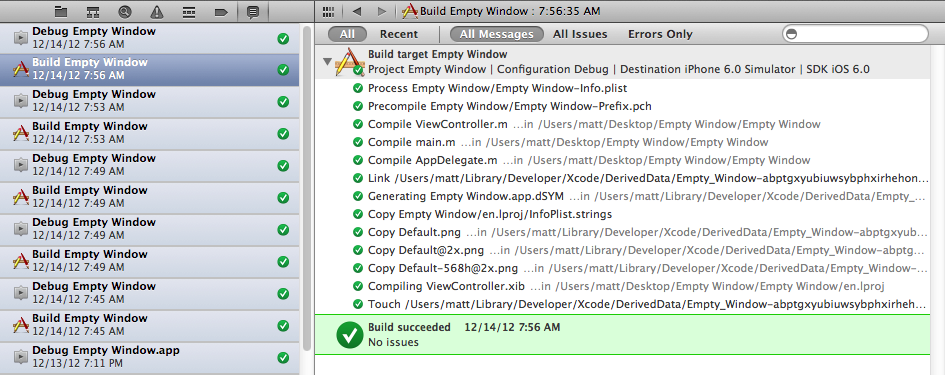The width and height of the screenshot is (945, 375).
Task: Select the Log navigator speech bubble icon
Action: pos(253,11)
